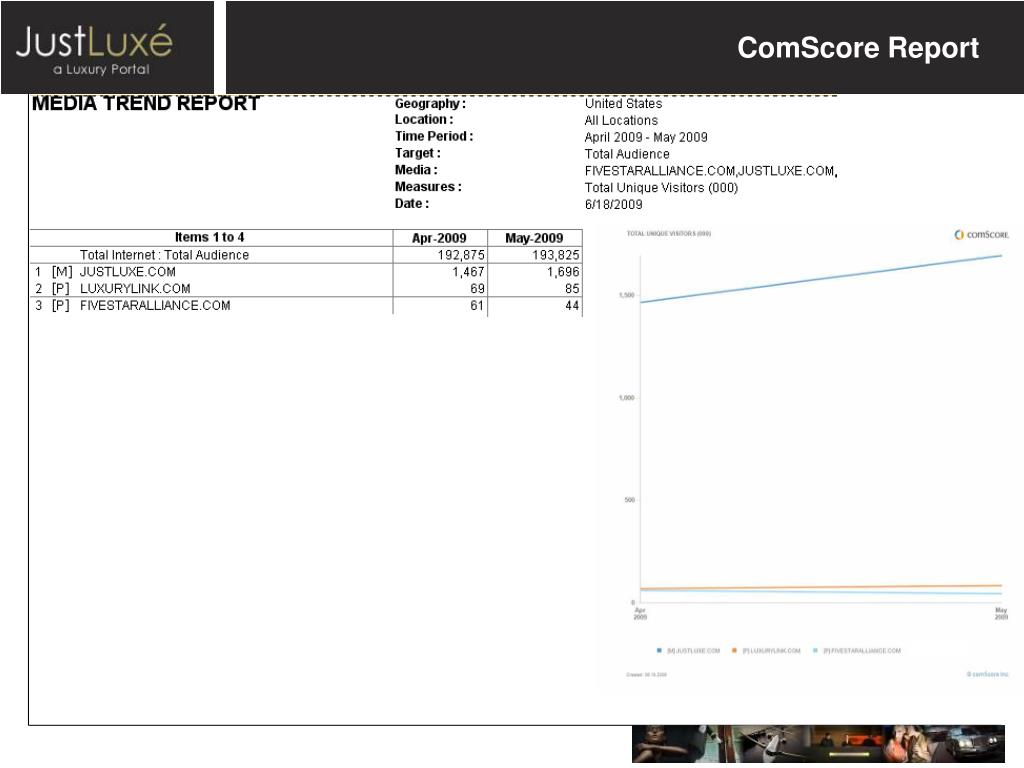Select the FIVESTARALLIANCE.COM table row label
Screen dimensions: 1024x768
pos(155,306)
